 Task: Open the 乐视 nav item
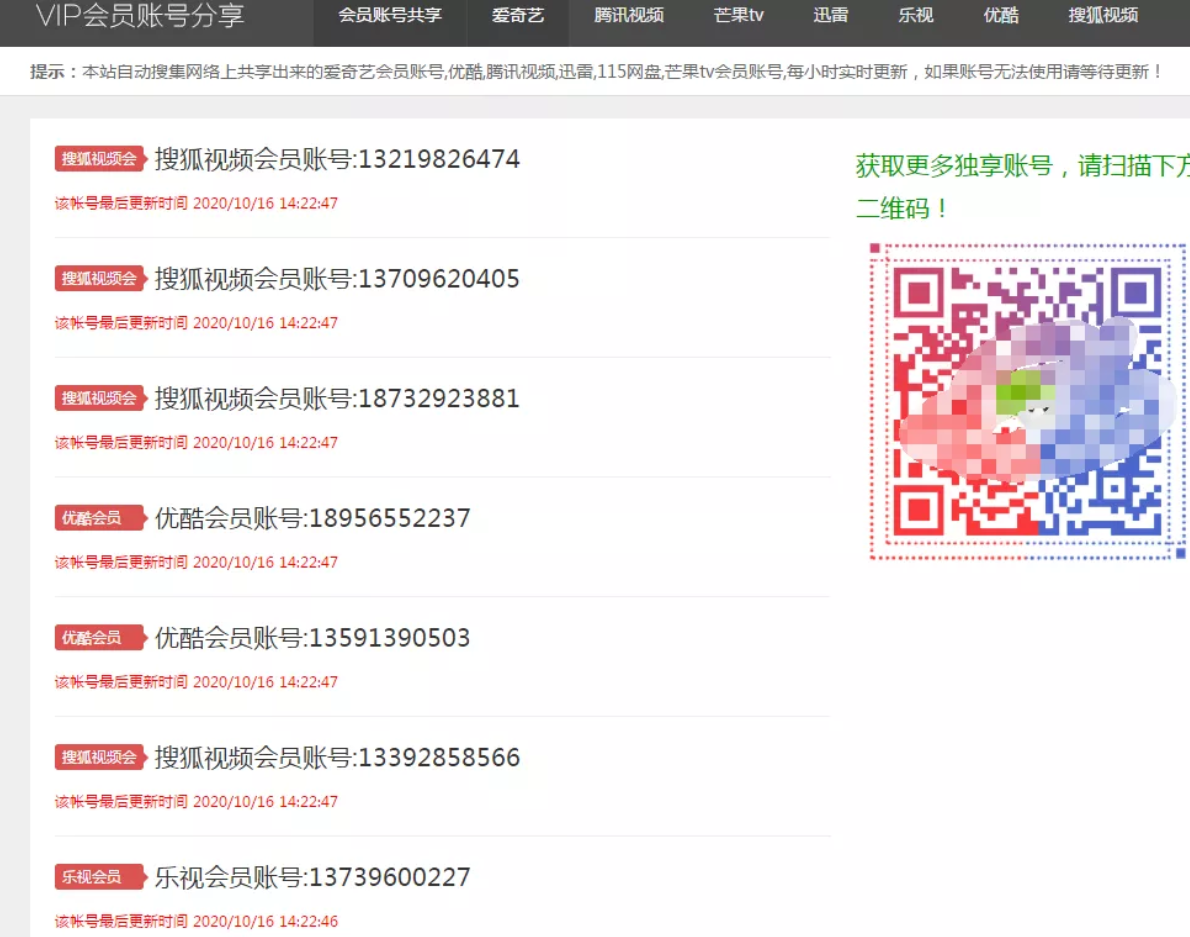[915, 15]
